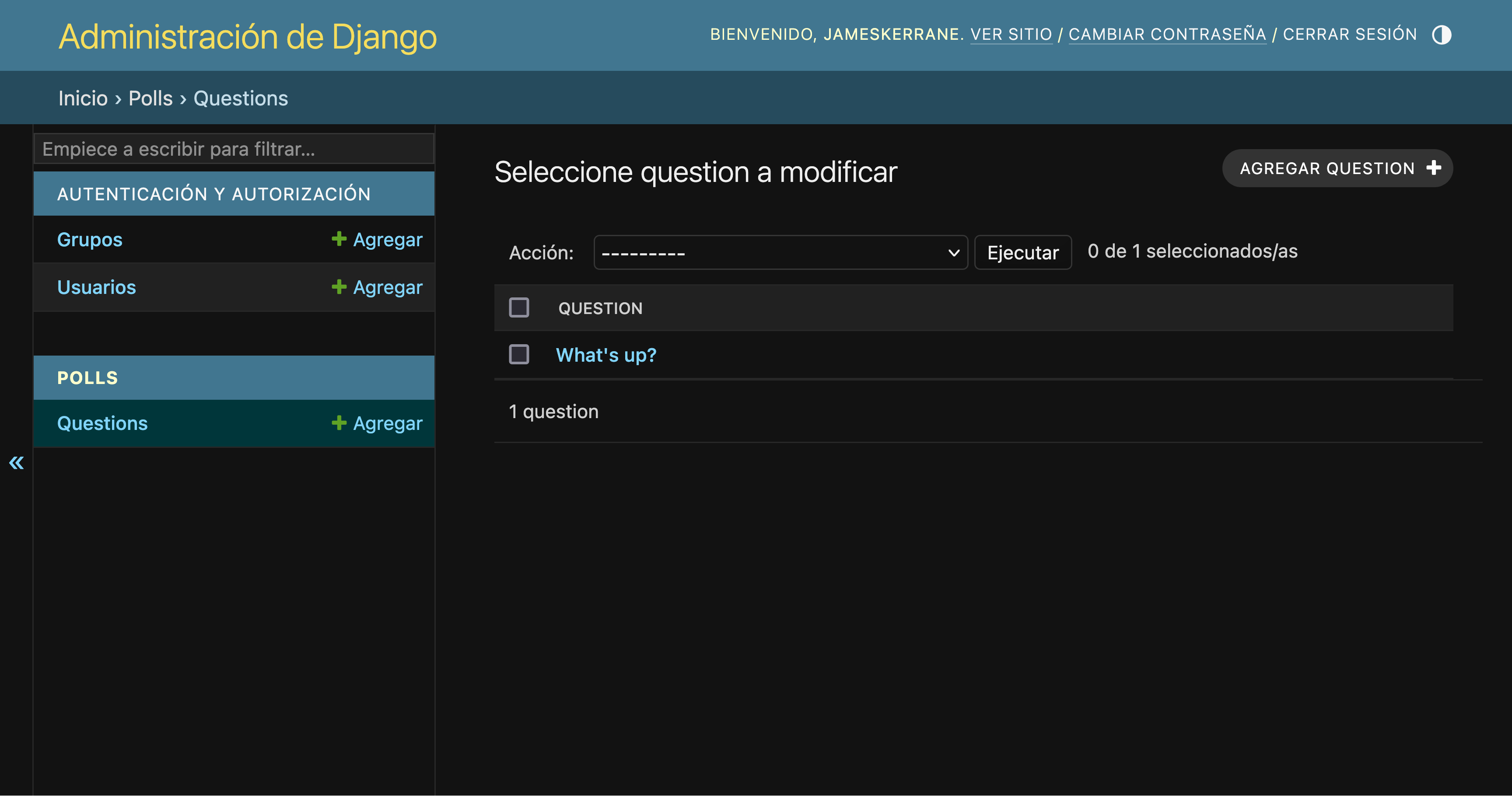
Task: Go to Polls in the breadcrumb
Action: tap(150, 98)
